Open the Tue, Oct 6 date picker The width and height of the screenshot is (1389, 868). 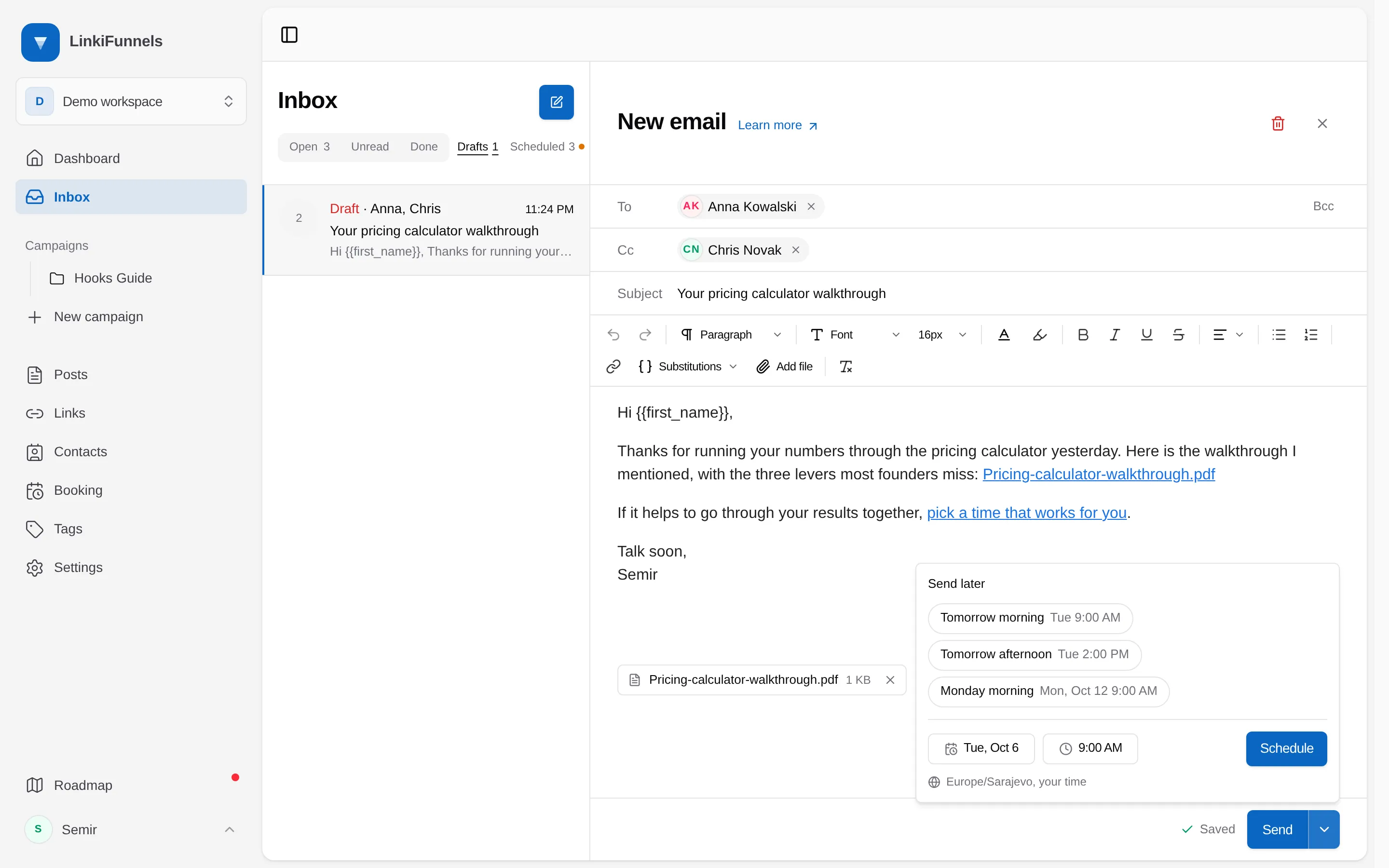point(981,748)
